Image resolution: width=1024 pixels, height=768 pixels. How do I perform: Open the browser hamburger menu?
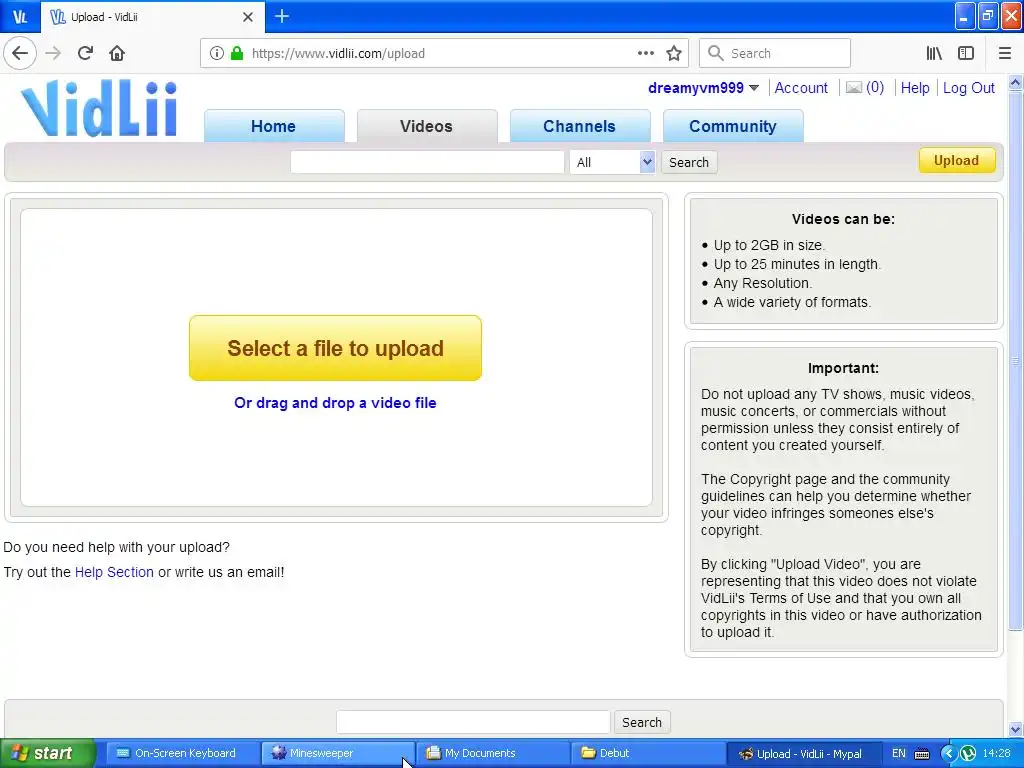point(1004,53)
